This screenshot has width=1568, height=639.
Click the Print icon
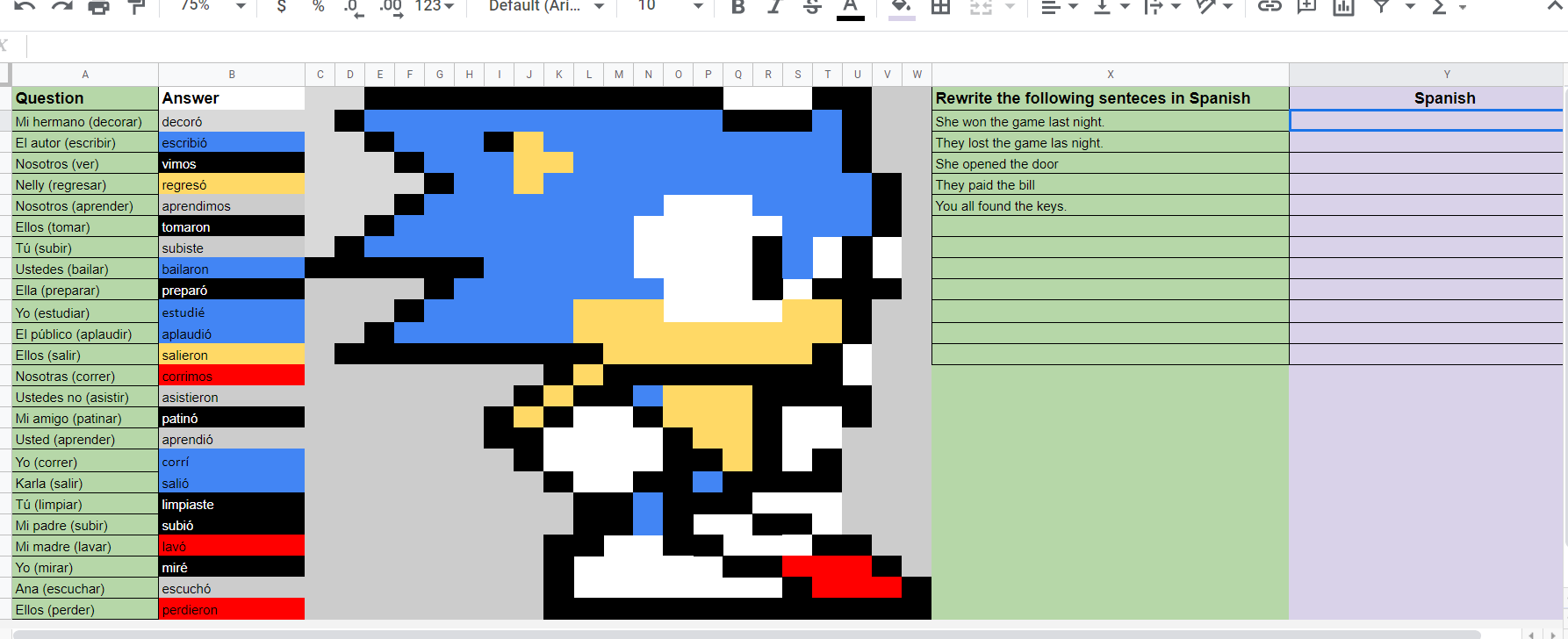pos(99,6)
